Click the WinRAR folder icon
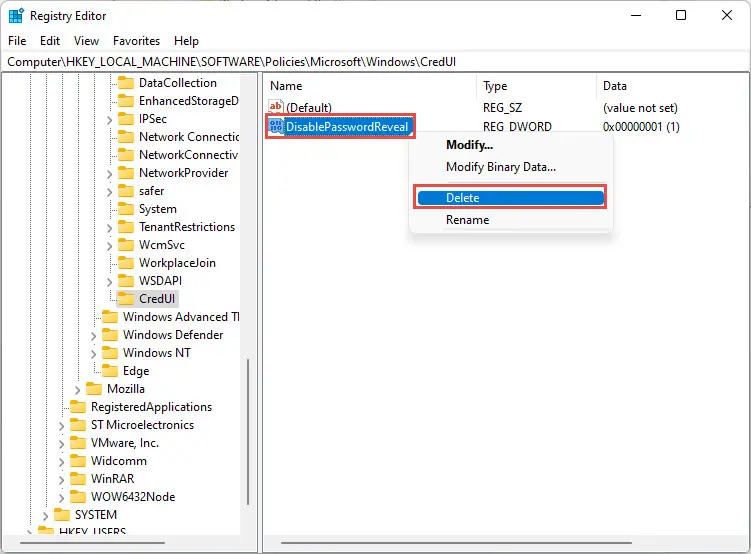 [x=78, y=479]
